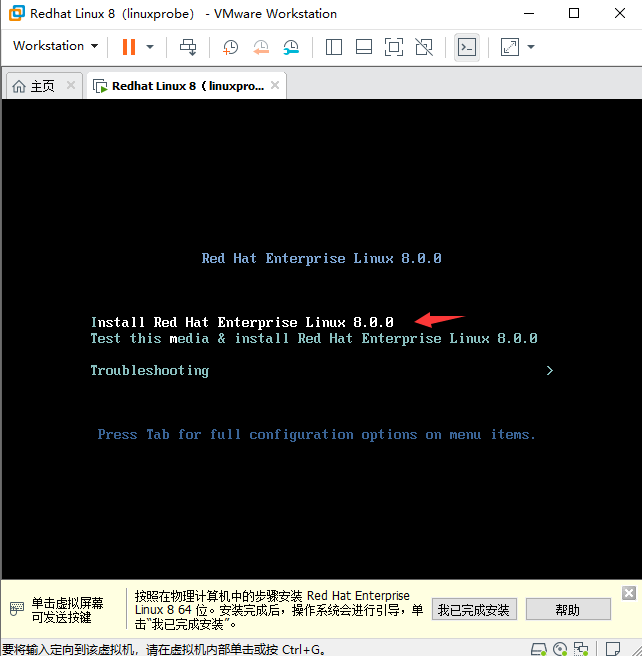Screen dimensions: 642x656
Task: Enter full screen mode
Action: pyautogui.click(x=394, y=47)
